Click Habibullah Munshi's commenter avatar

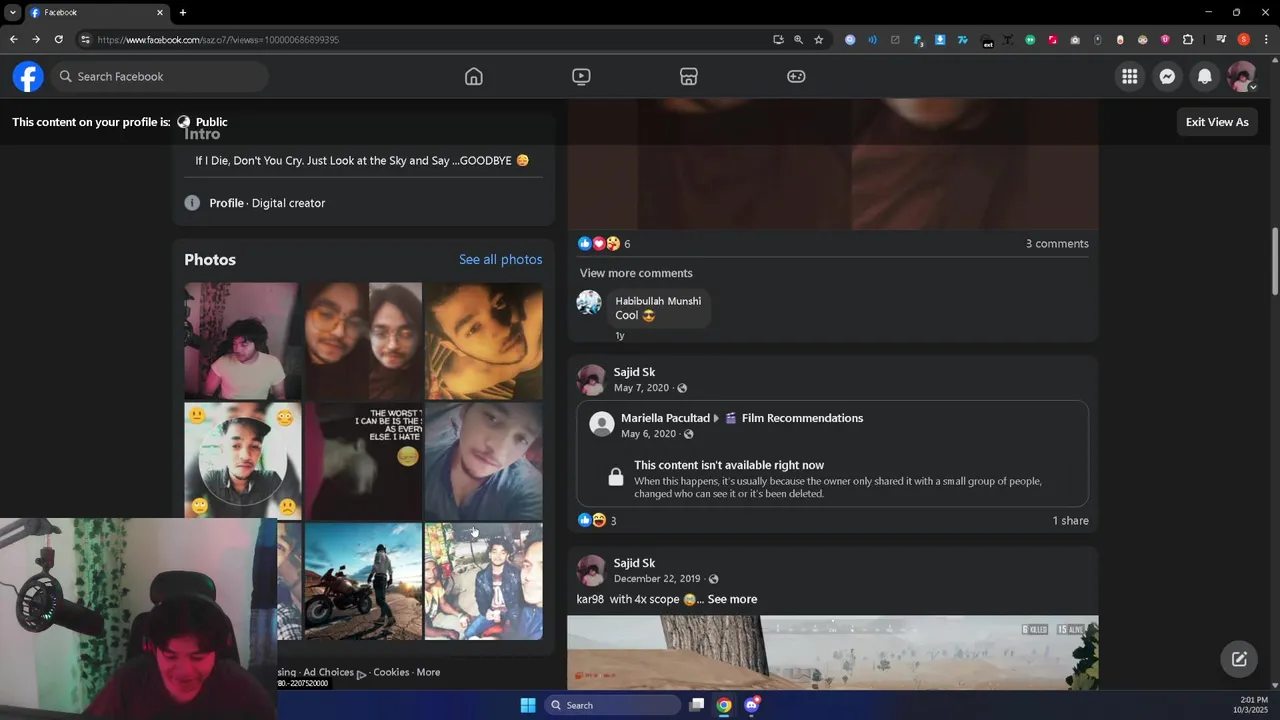coord(589,303)
